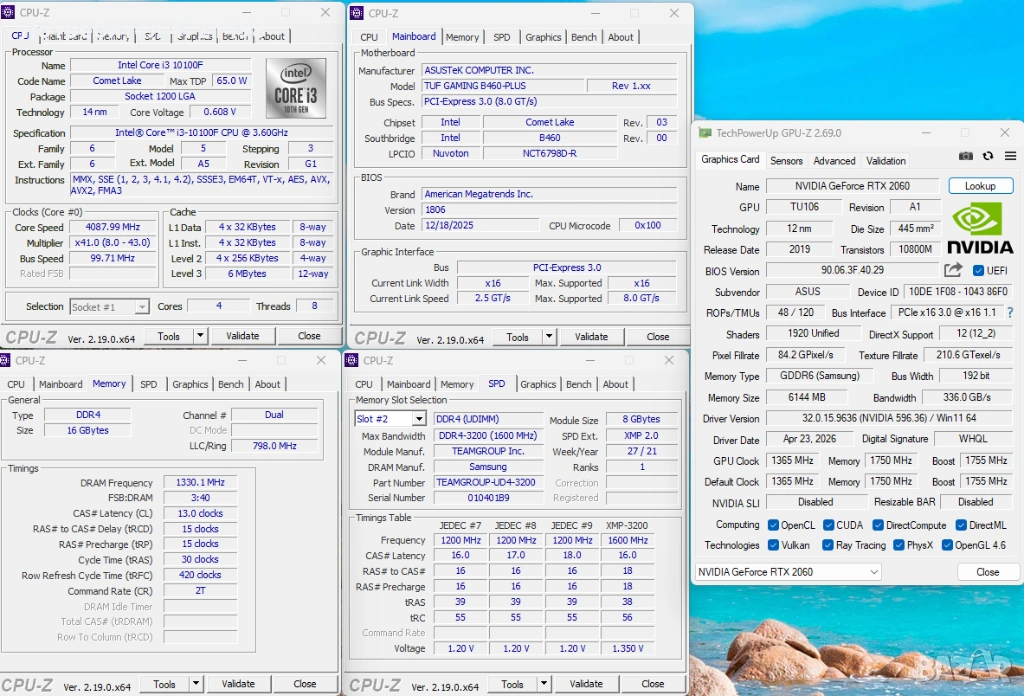Screen dimensions: 1024x696
Task: Expand the NVIDIA GeForce RTX 2060 selector
Action: click(x=788, y=572)
